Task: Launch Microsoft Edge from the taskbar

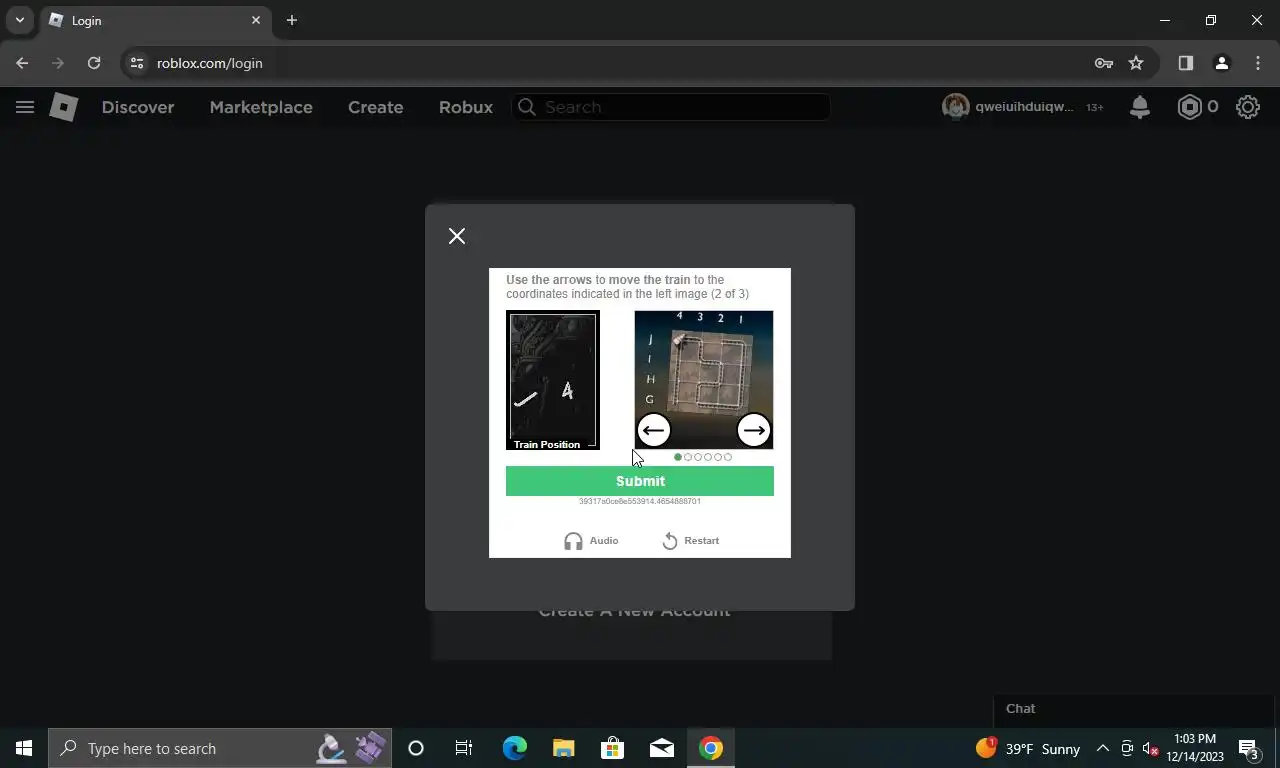Action: (514, 748)
